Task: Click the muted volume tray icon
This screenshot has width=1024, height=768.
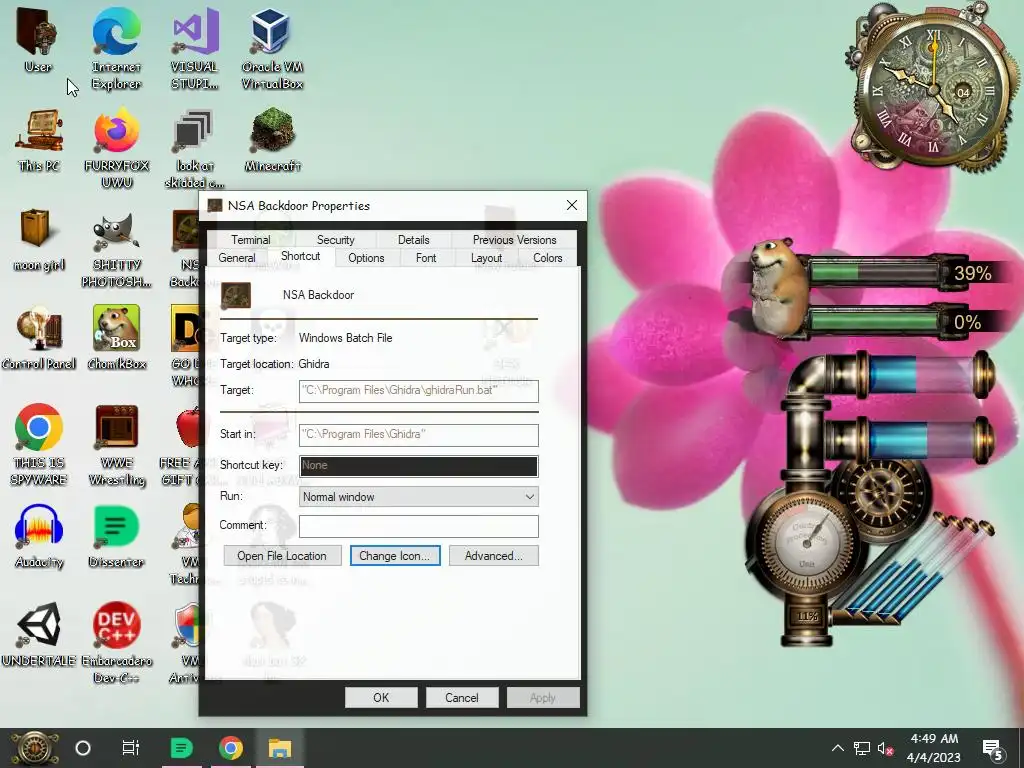Action: (886, 748)
